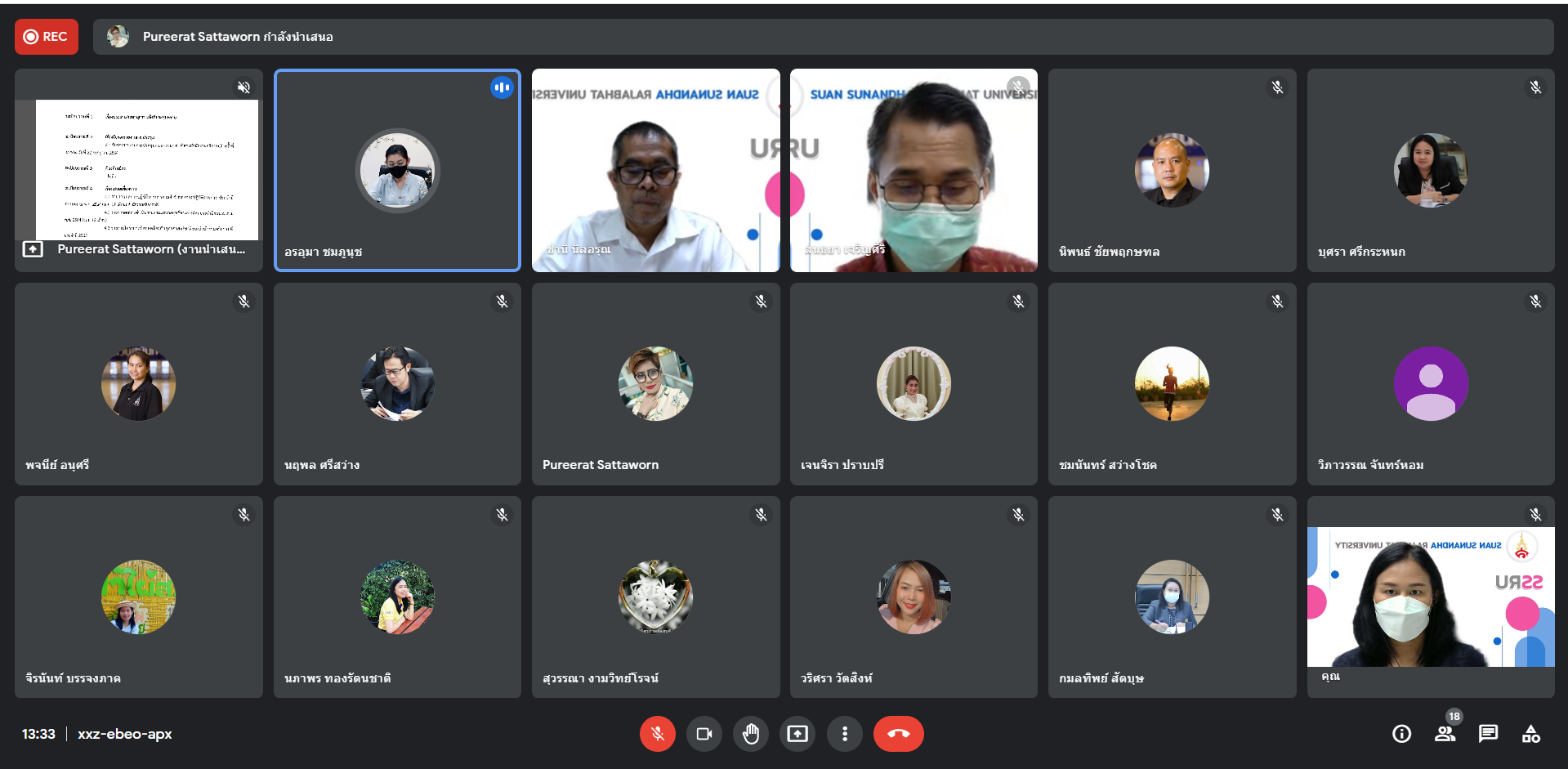Open the three-dot more options menu
The height and width of the screenshot is (769, 1568).
click(844, 734)
